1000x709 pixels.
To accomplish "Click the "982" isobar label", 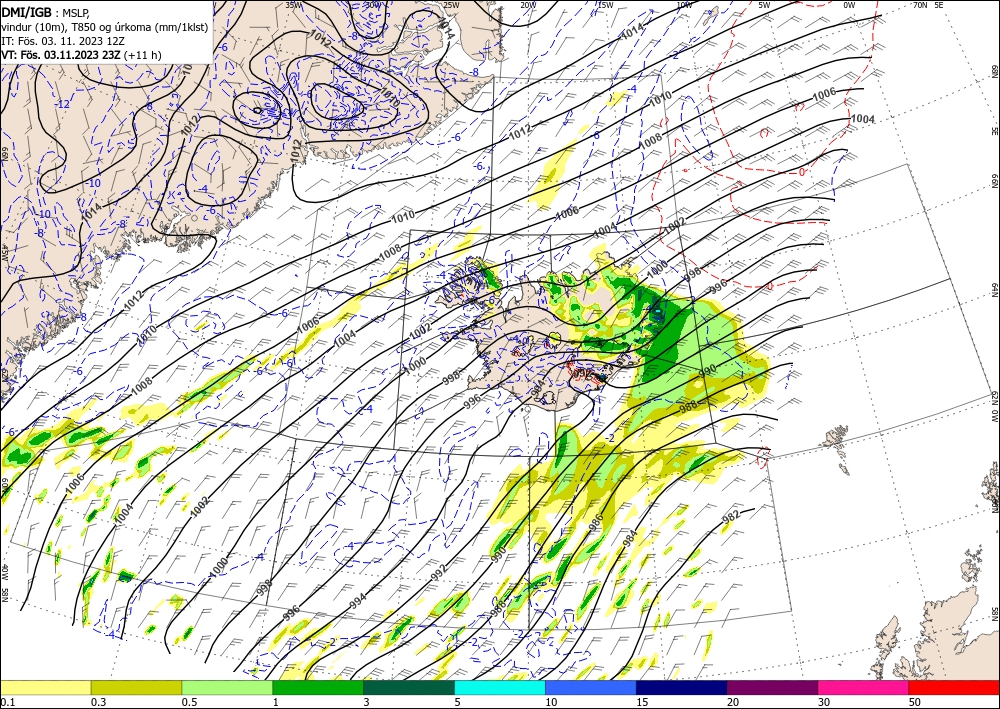I will 732,518.
